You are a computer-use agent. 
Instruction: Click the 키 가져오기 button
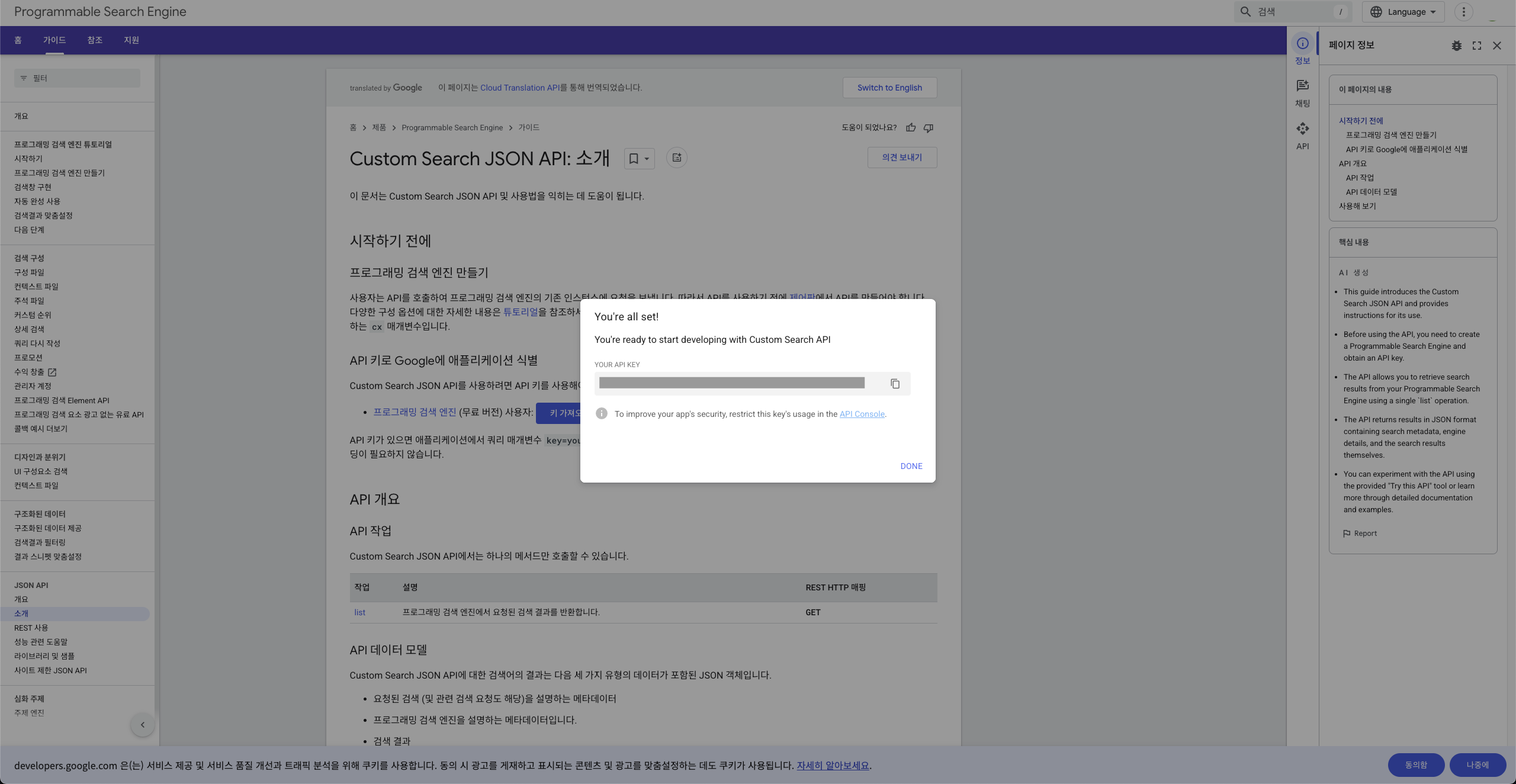558,413
